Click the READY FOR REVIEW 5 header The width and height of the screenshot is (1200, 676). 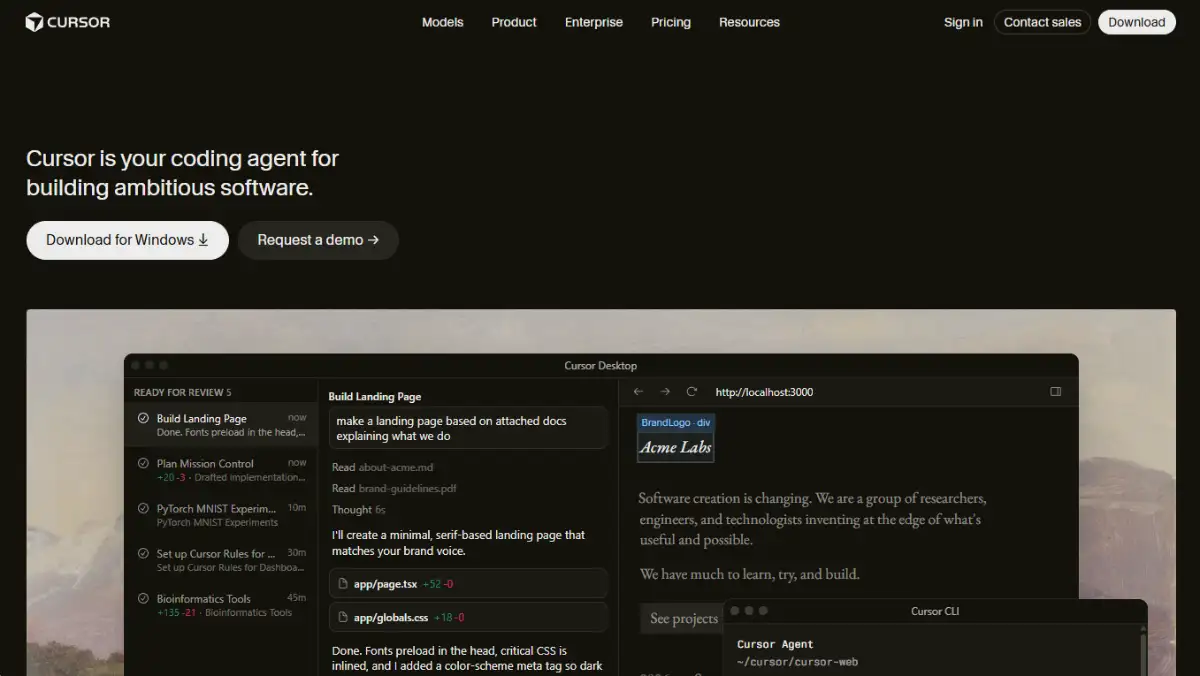click(x=182, y=392)
